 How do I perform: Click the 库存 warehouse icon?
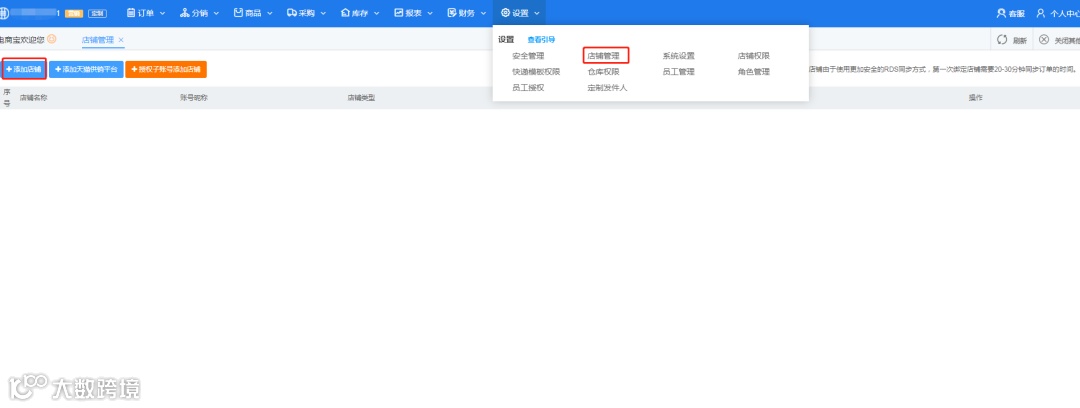346,13
